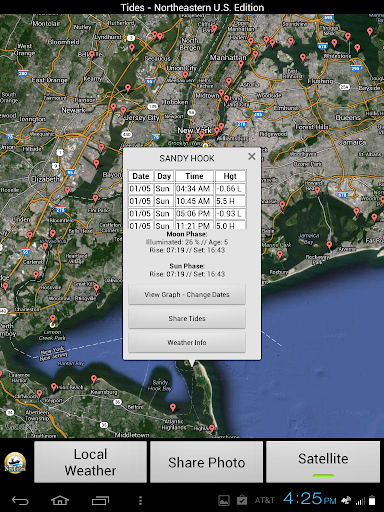This screenshot has width=384, height=512.
Task: Tap the Hgt column header
Action: [x=230, y=176]
